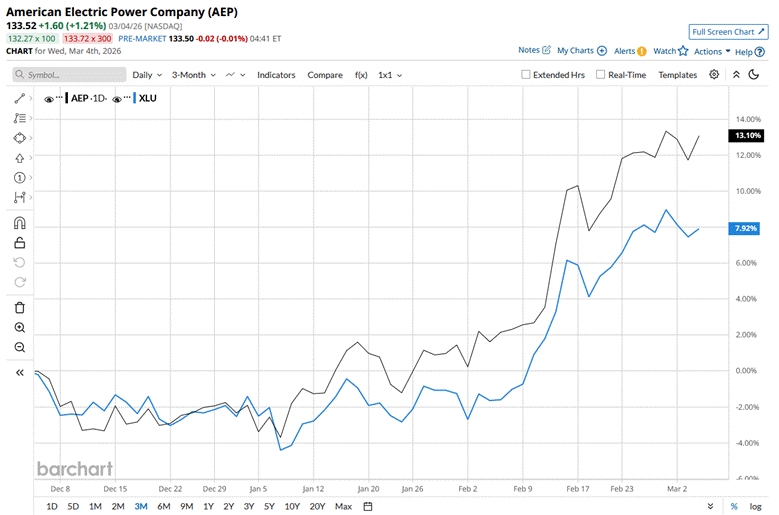Open Help question mark icon
The width and height of the screenshot is (779, 515).
point(759,52)
